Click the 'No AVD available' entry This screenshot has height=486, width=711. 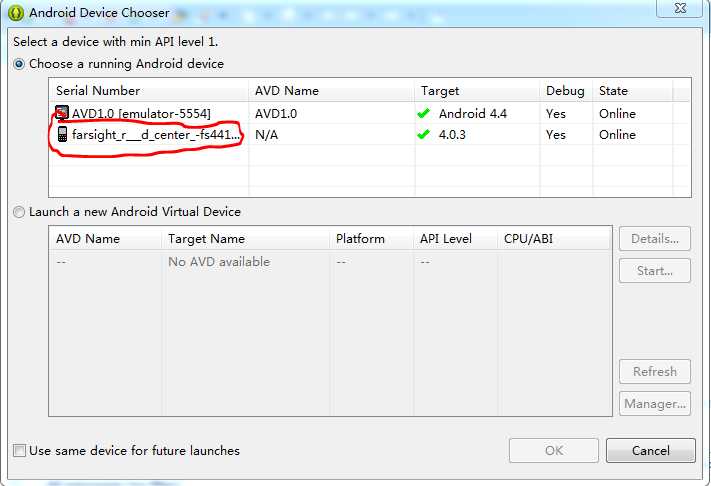pos(219,262)
